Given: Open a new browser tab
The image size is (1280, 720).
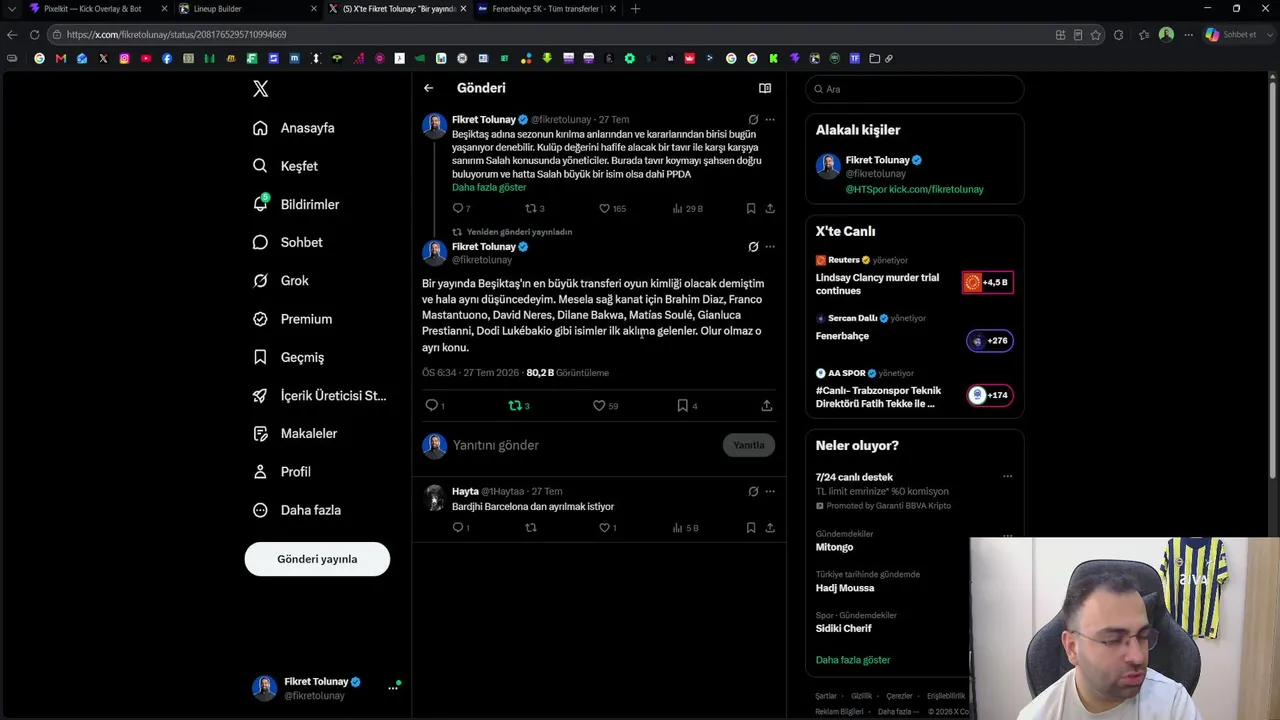Looking at the screenshot, I should coord(635,9).
